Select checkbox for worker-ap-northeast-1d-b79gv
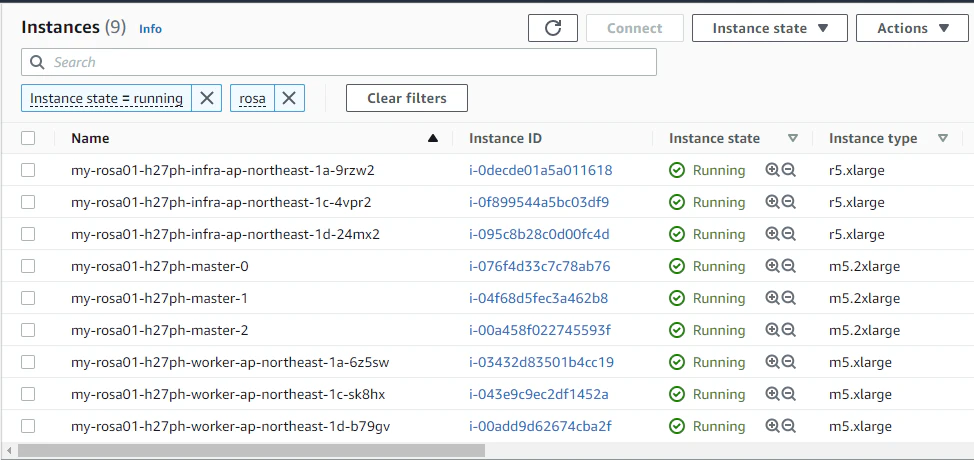The image size is (974, 460). (x=28, y=426)
